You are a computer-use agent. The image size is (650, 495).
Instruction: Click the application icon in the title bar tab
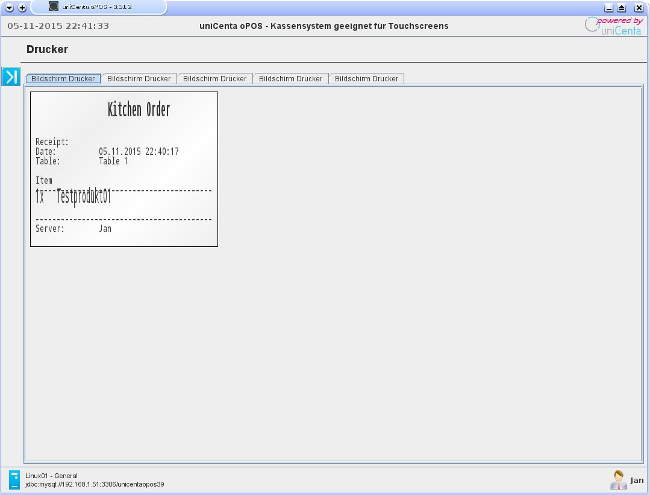tap(54, 6)
